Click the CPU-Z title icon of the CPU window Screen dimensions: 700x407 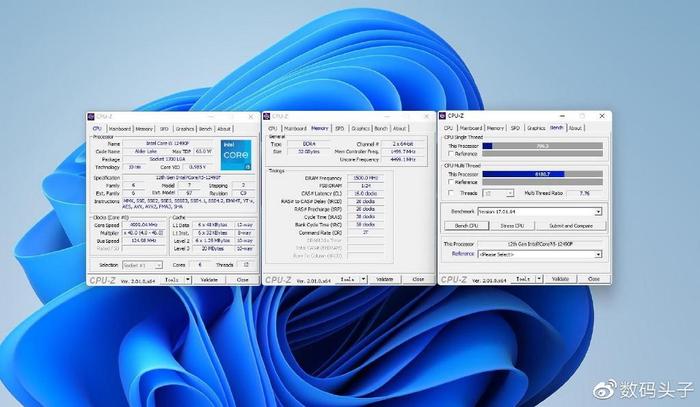[x=92, y=116]
